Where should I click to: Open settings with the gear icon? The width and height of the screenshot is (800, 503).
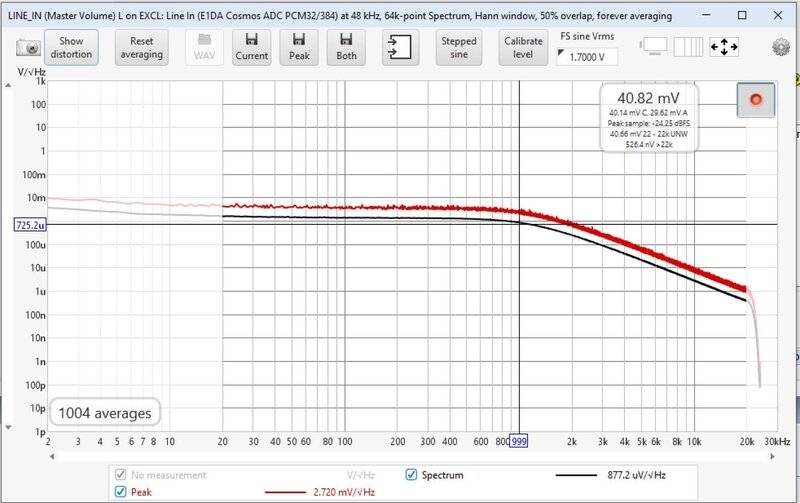click(x=781, y=47)
